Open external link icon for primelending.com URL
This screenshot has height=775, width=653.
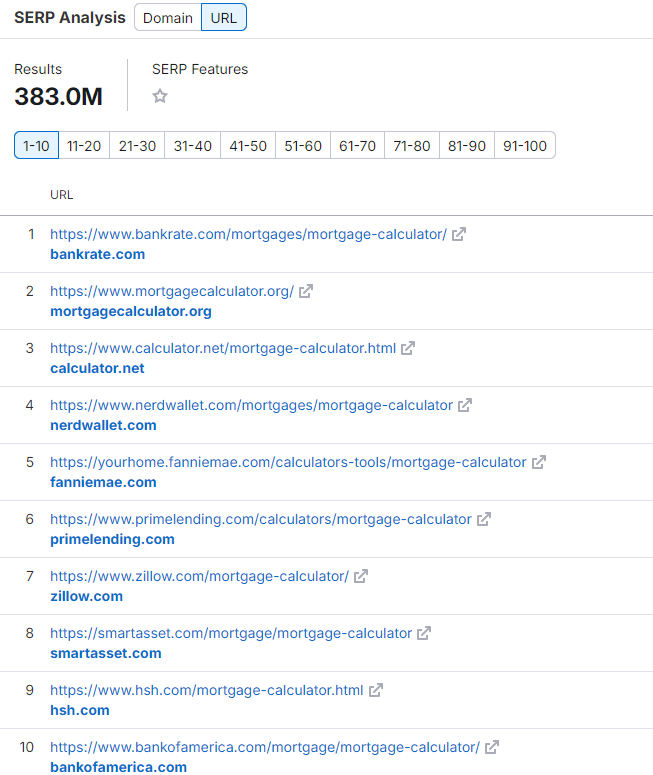tap(484, 519)
